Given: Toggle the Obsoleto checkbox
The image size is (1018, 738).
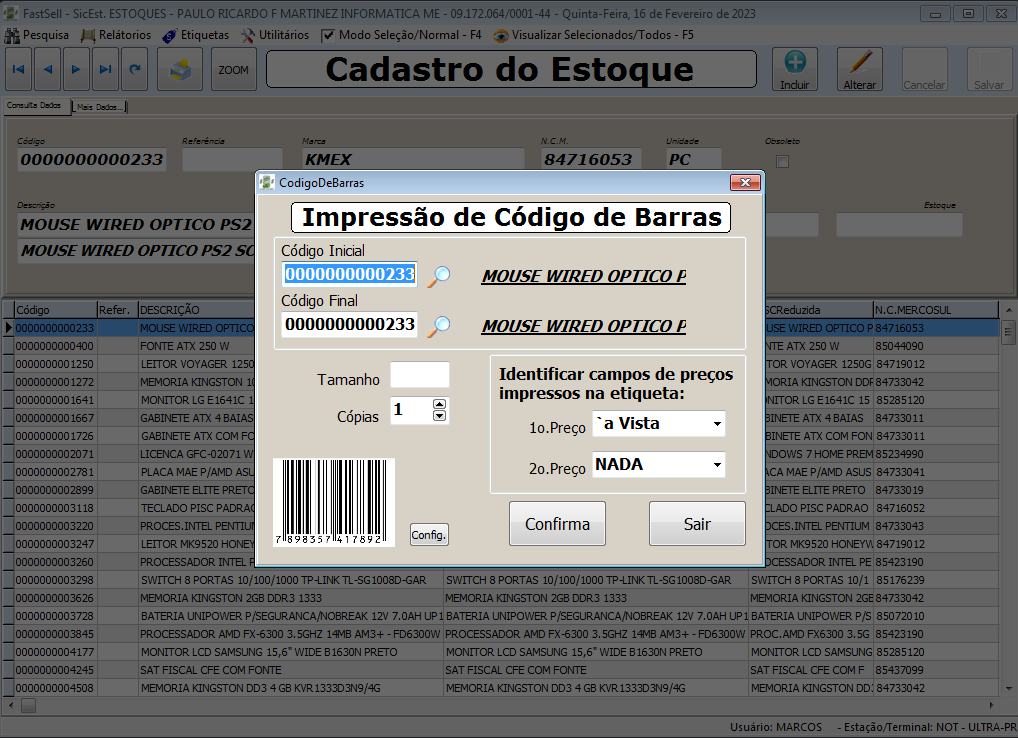Looking at the screenshot, I should (x=780, y=160).
